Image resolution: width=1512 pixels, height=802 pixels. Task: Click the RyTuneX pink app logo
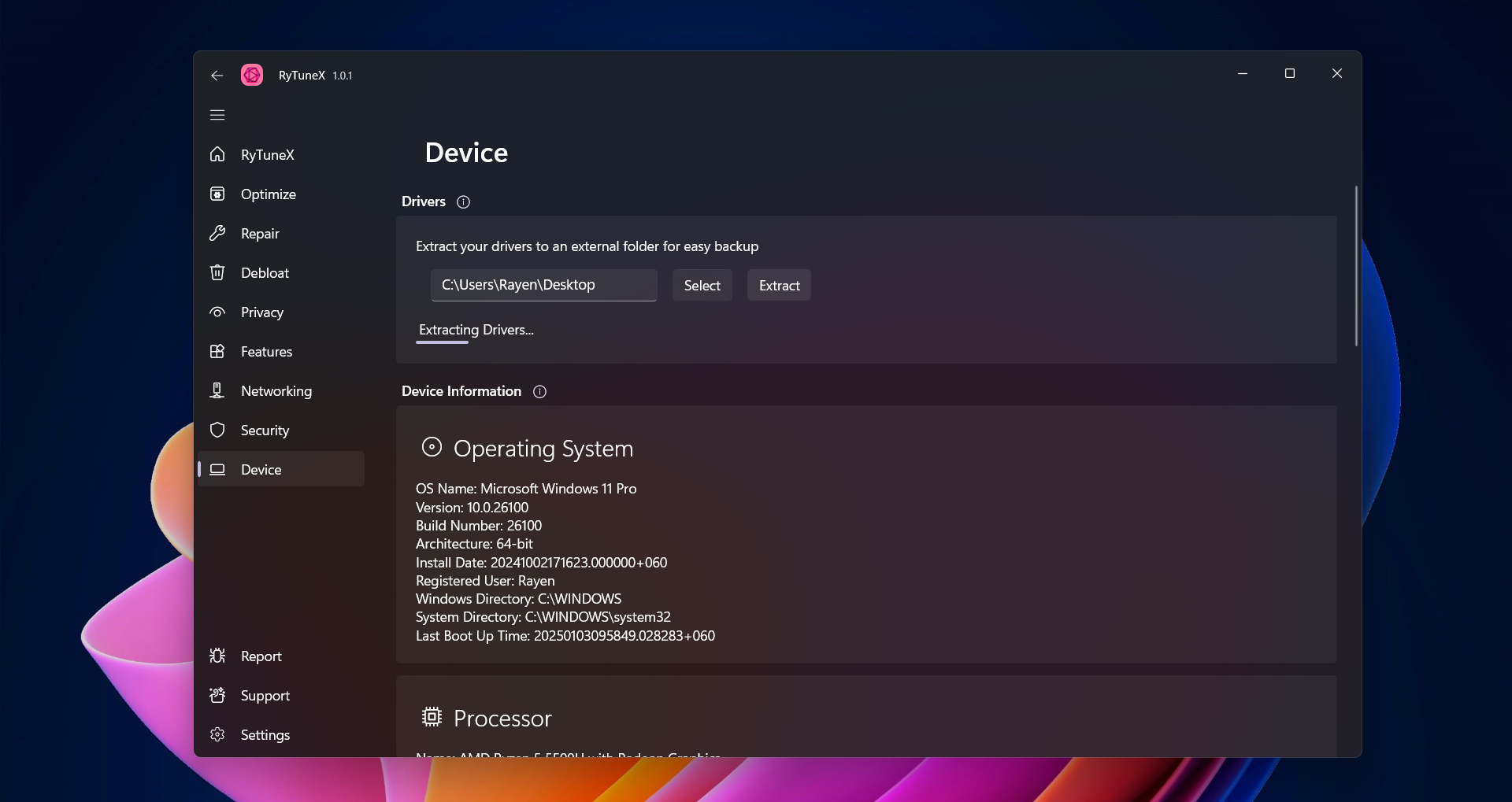[x=252, y=75]
